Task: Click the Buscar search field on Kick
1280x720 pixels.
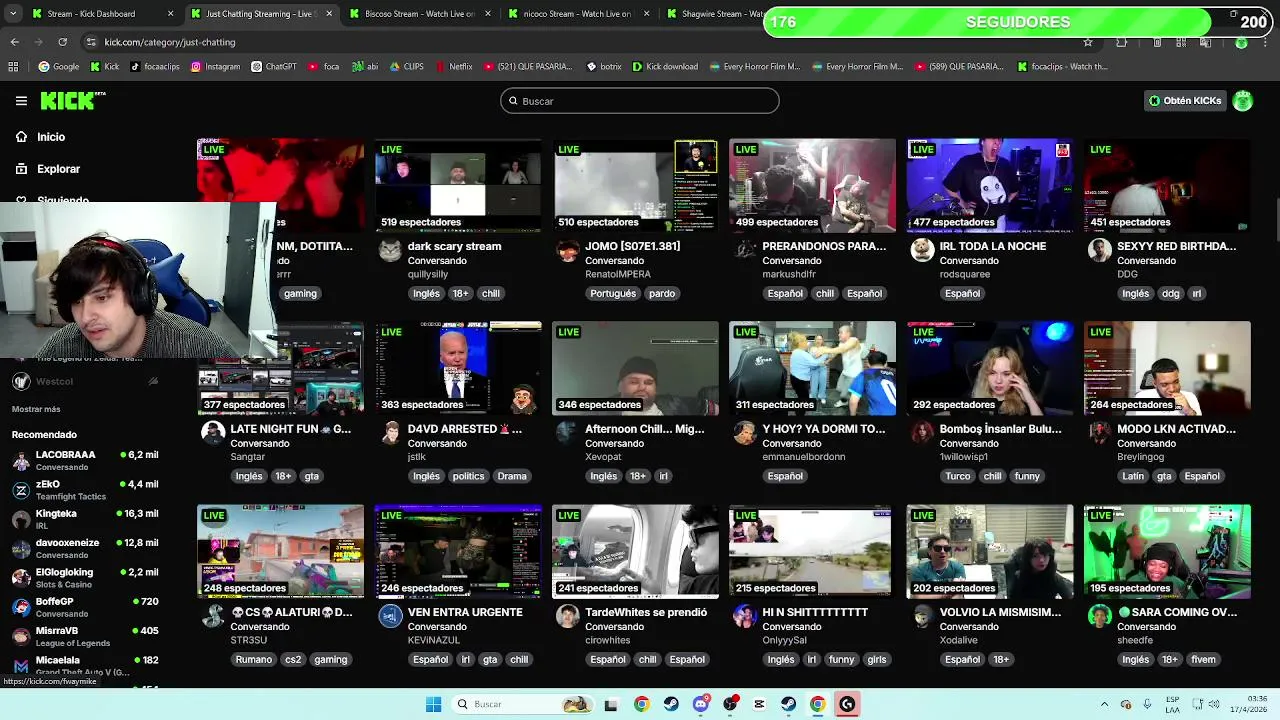Action: click(640, 101)
